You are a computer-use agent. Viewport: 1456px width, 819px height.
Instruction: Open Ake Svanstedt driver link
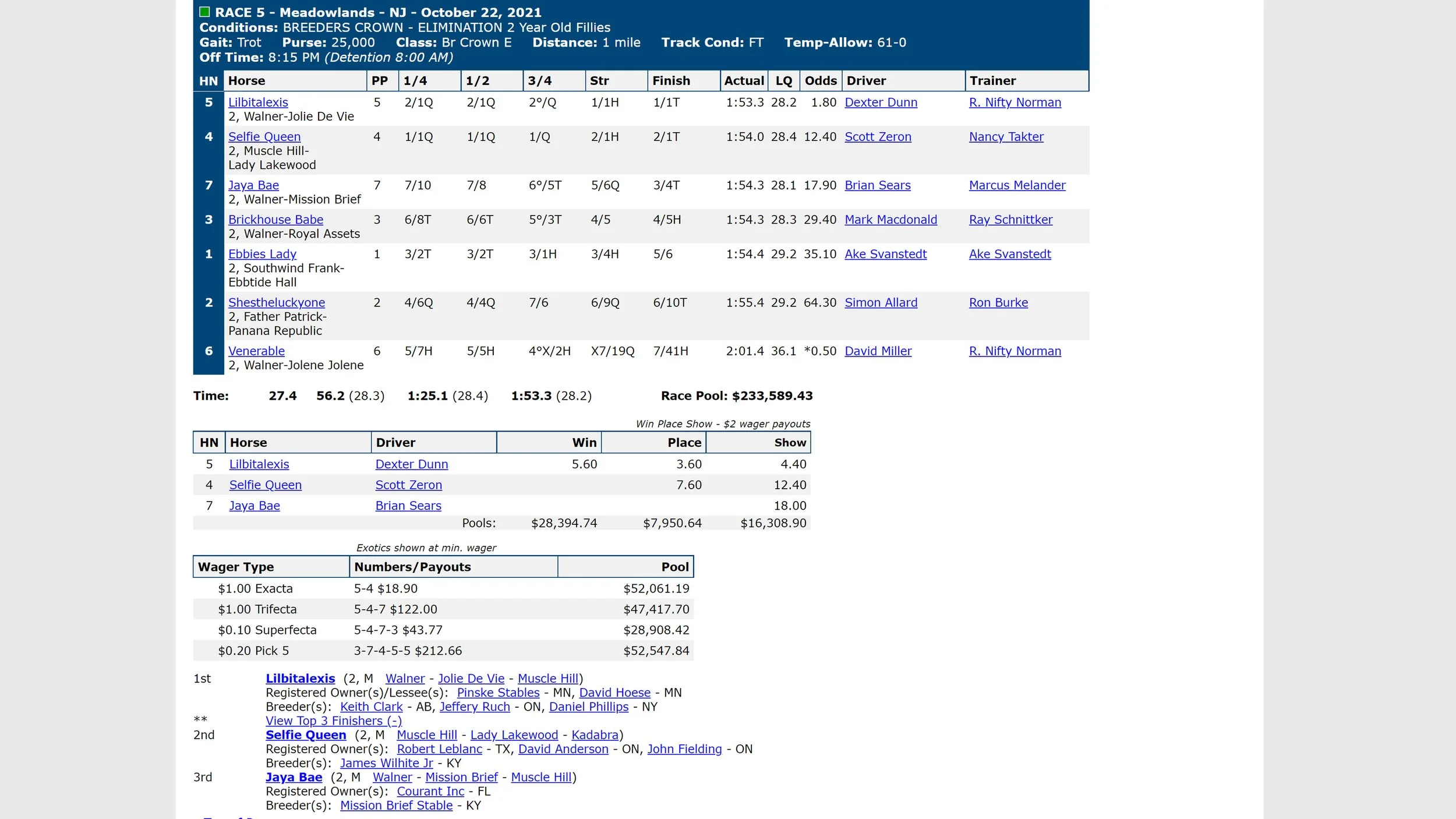pos(885,254)
